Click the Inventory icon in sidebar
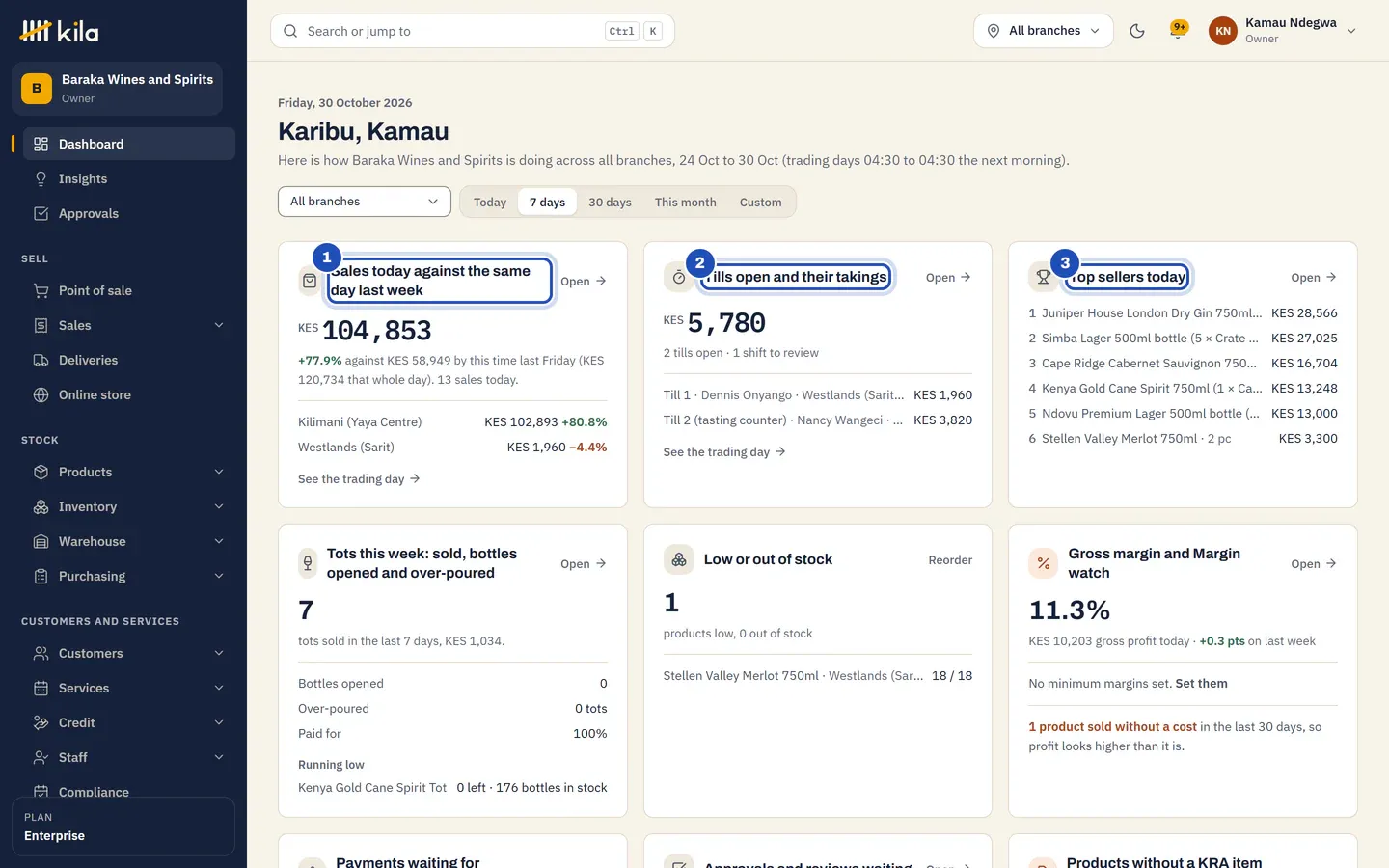Viewport: 1389px width, 868px height. (x=41, y=506)
